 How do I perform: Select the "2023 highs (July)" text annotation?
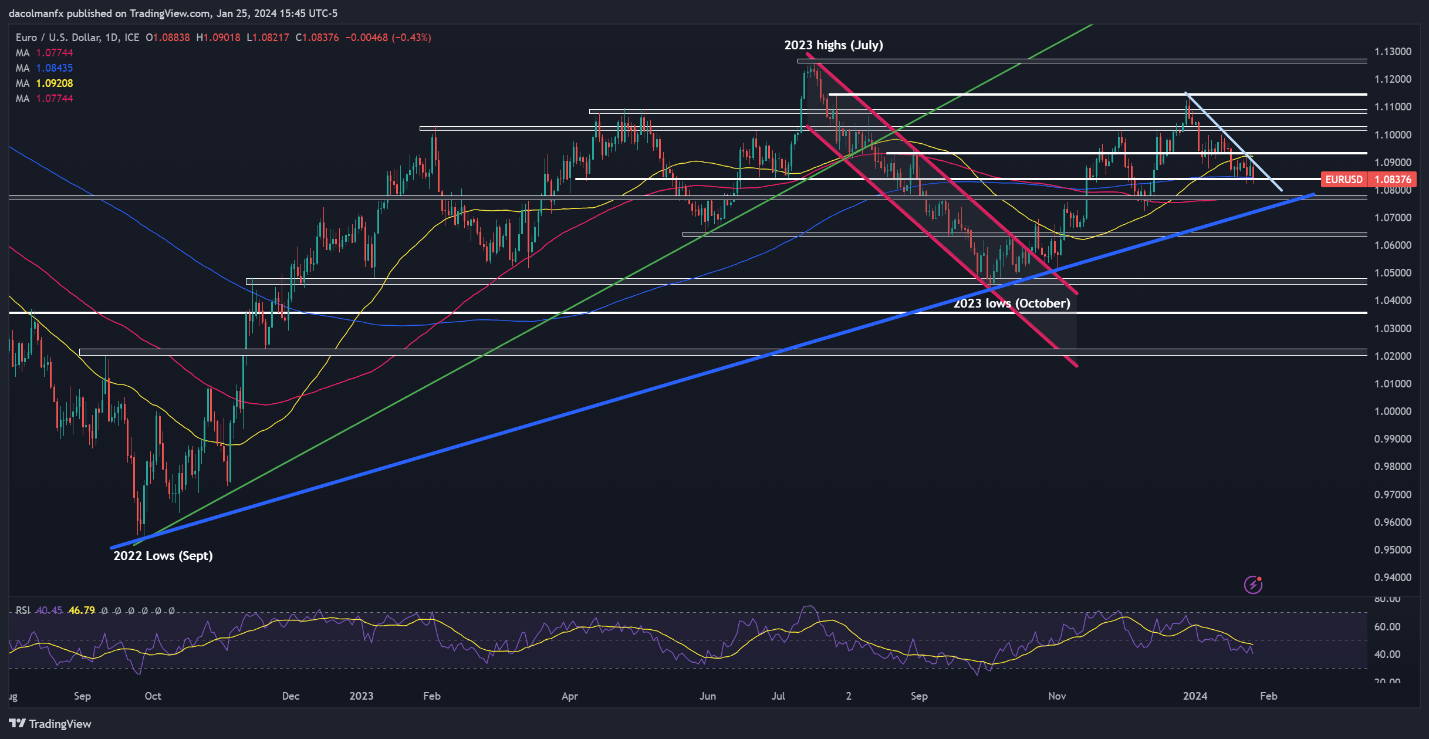tap(833, 46)
